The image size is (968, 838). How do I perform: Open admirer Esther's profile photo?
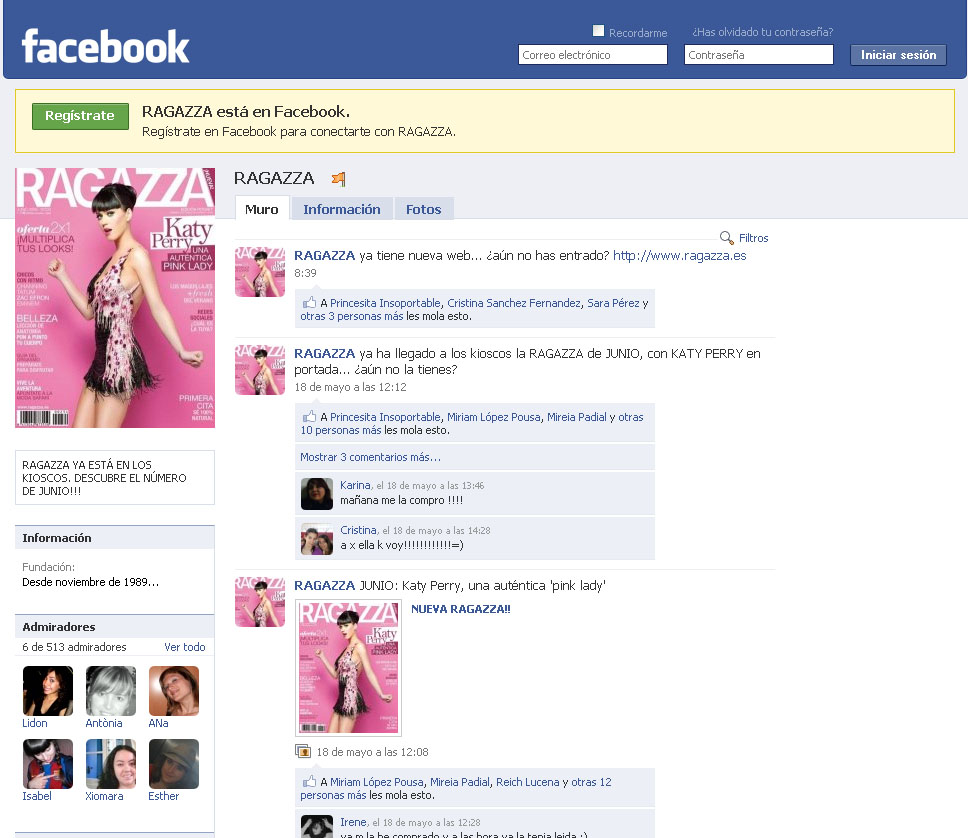point(173,764)
